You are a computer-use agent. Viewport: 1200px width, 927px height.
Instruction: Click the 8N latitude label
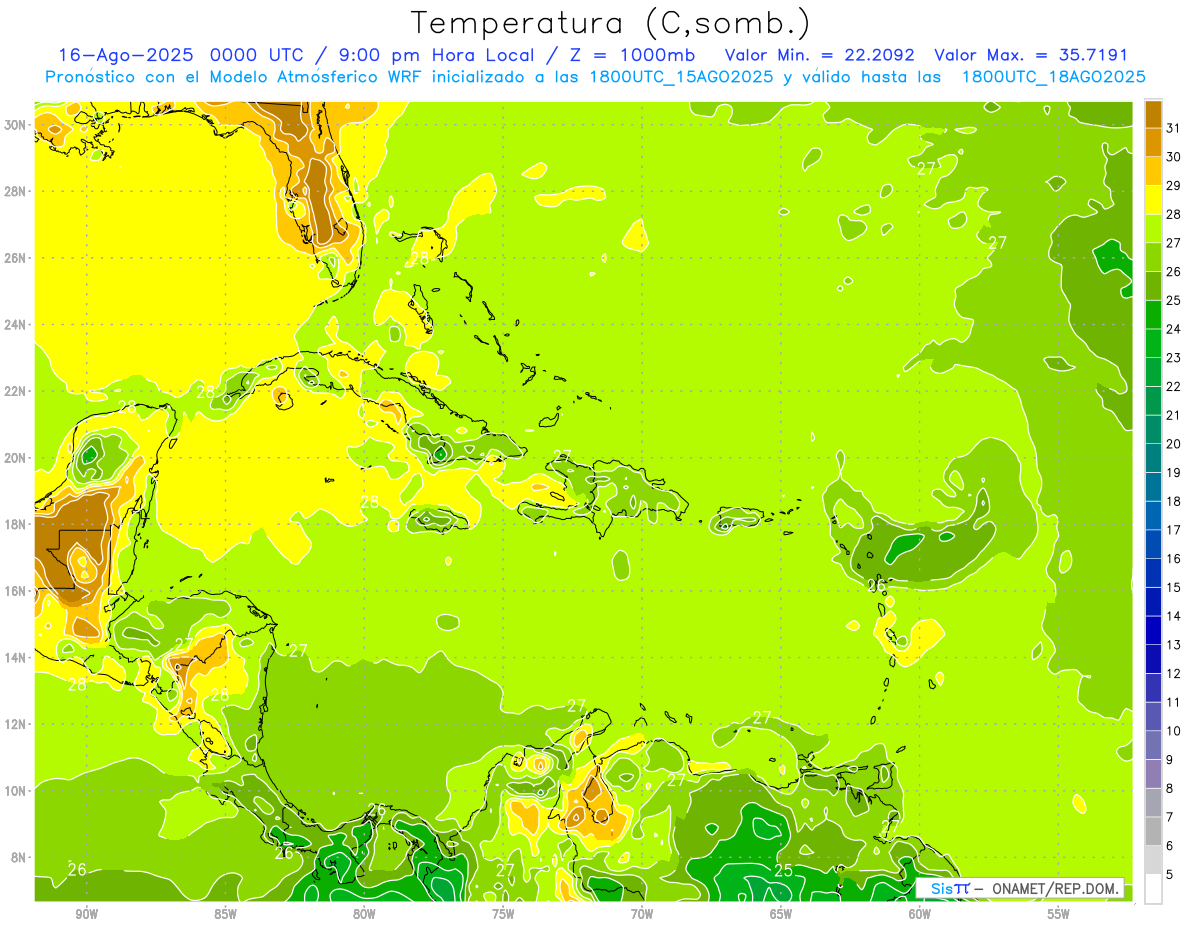click(x=20, y=857)
